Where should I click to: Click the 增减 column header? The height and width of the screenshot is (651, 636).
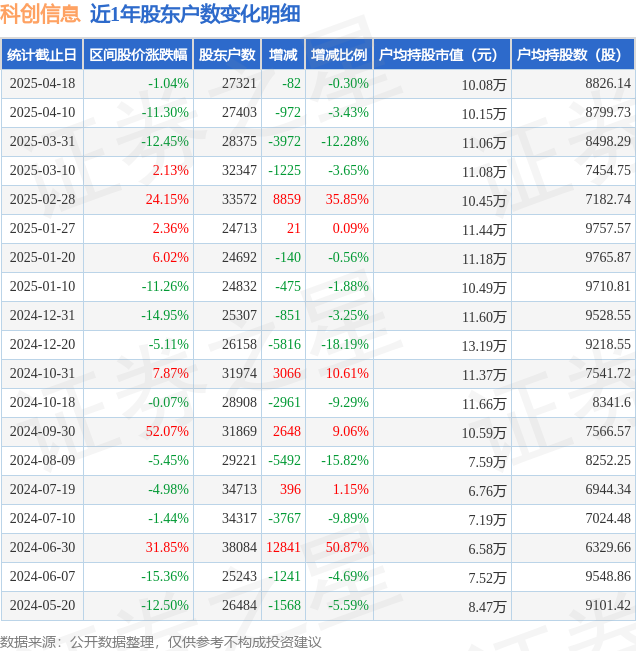click(x=283, y=54)
